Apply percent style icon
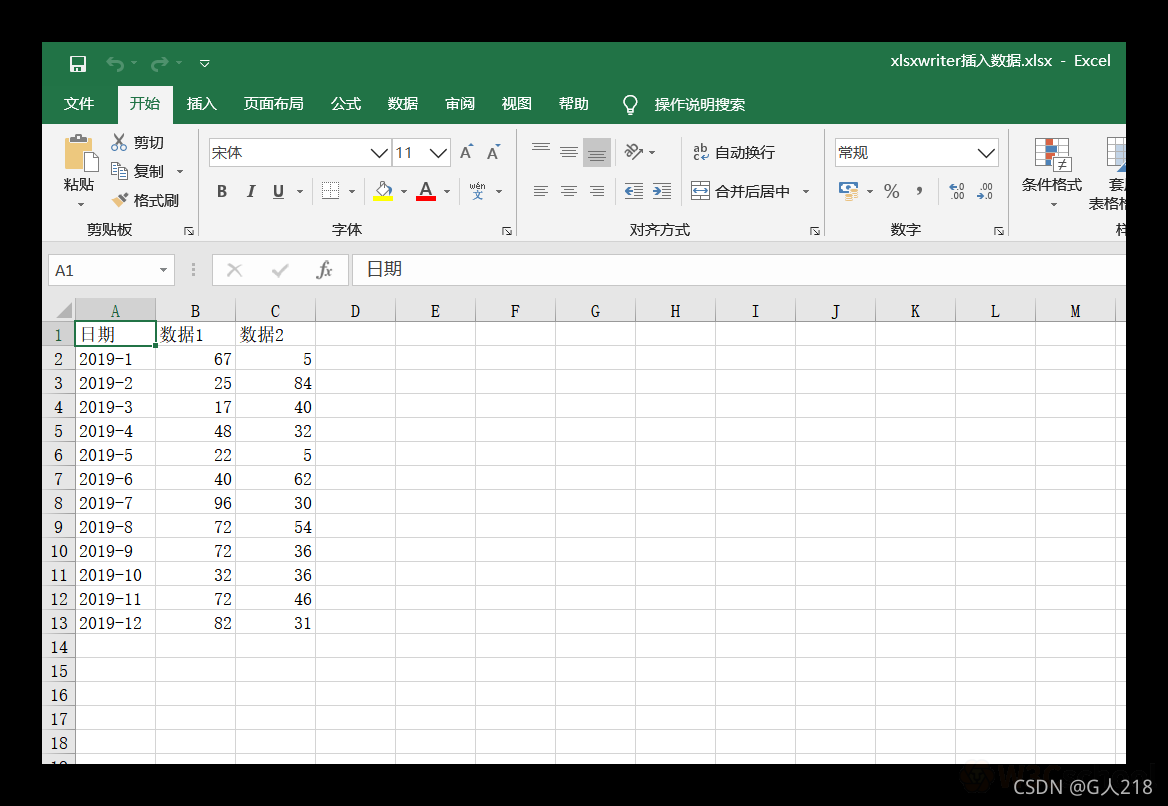The height and width of the screenshot is (806, 1168). coord(892,191)
